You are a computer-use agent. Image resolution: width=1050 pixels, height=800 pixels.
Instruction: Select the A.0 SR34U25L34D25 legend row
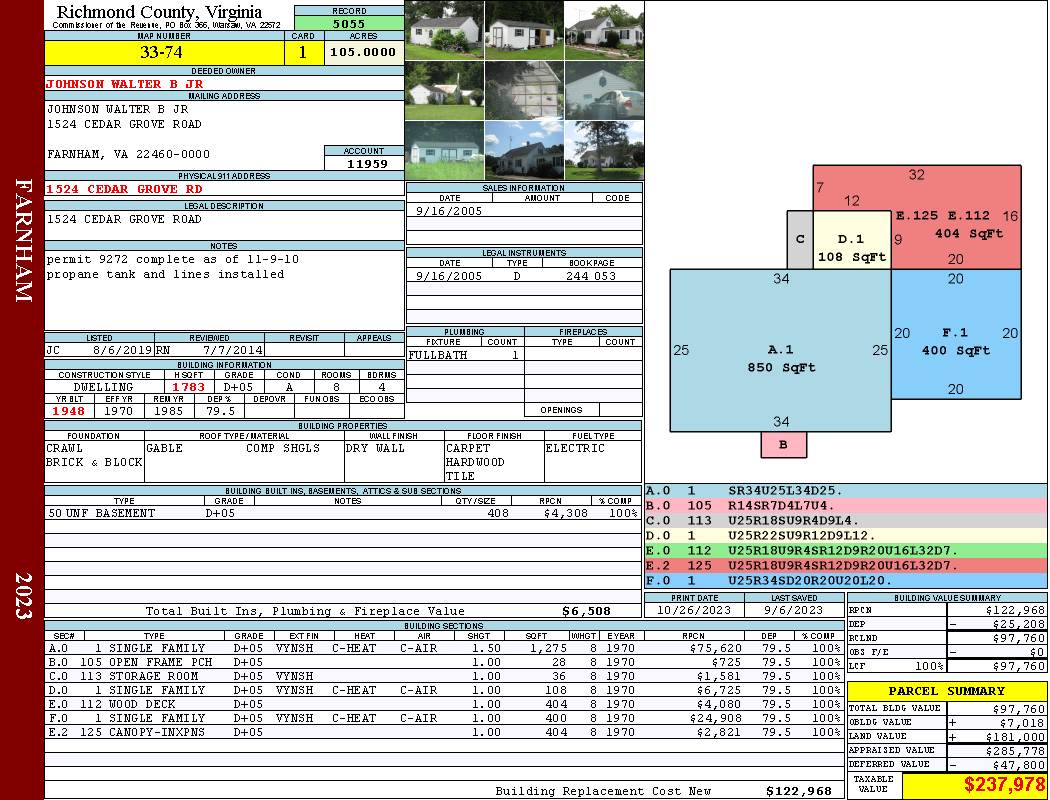pyautogui.click(x=846, y=491)
